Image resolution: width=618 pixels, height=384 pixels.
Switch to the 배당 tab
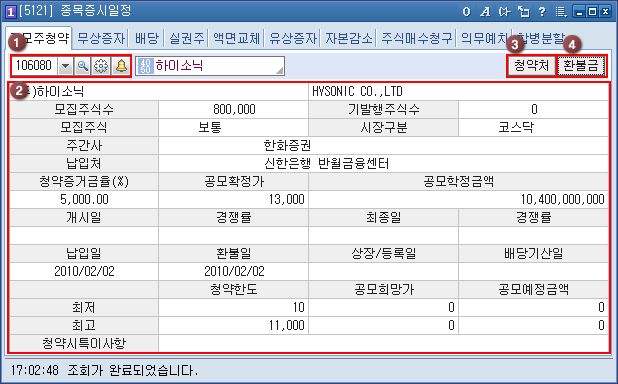click(147, 38)
